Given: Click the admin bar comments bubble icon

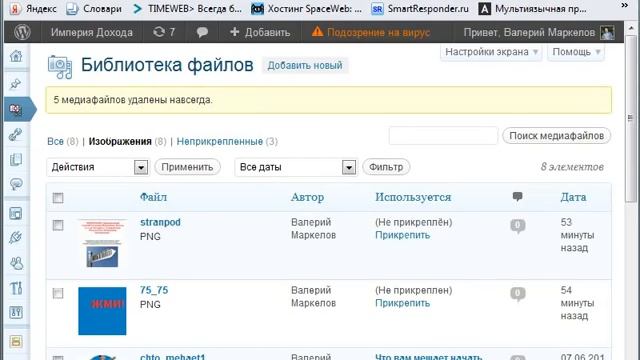Looking at the screenshot, I should (202, 32).
